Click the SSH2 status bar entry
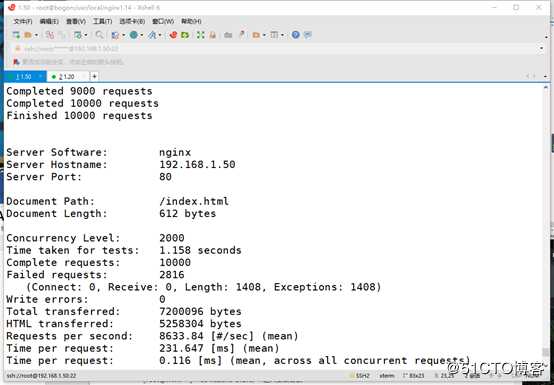This screenshot has width=554, height=385. (363, 376)
